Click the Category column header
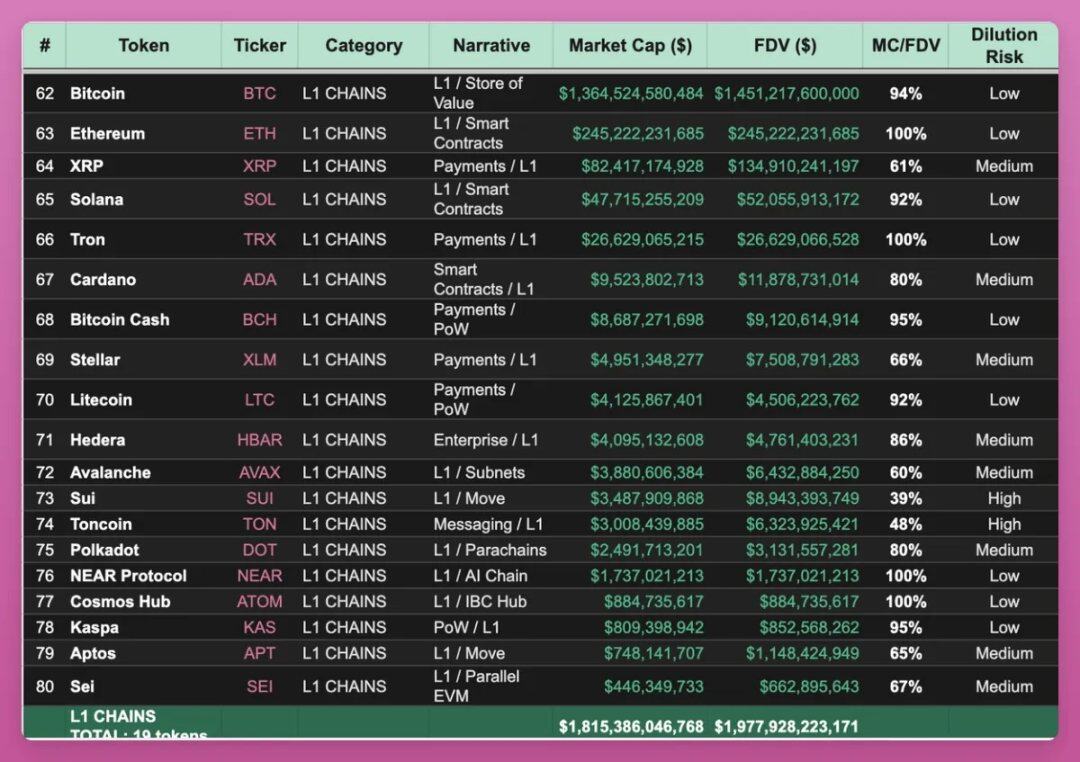The height and width of the screenshot is (762, 1080). [363, 45]
